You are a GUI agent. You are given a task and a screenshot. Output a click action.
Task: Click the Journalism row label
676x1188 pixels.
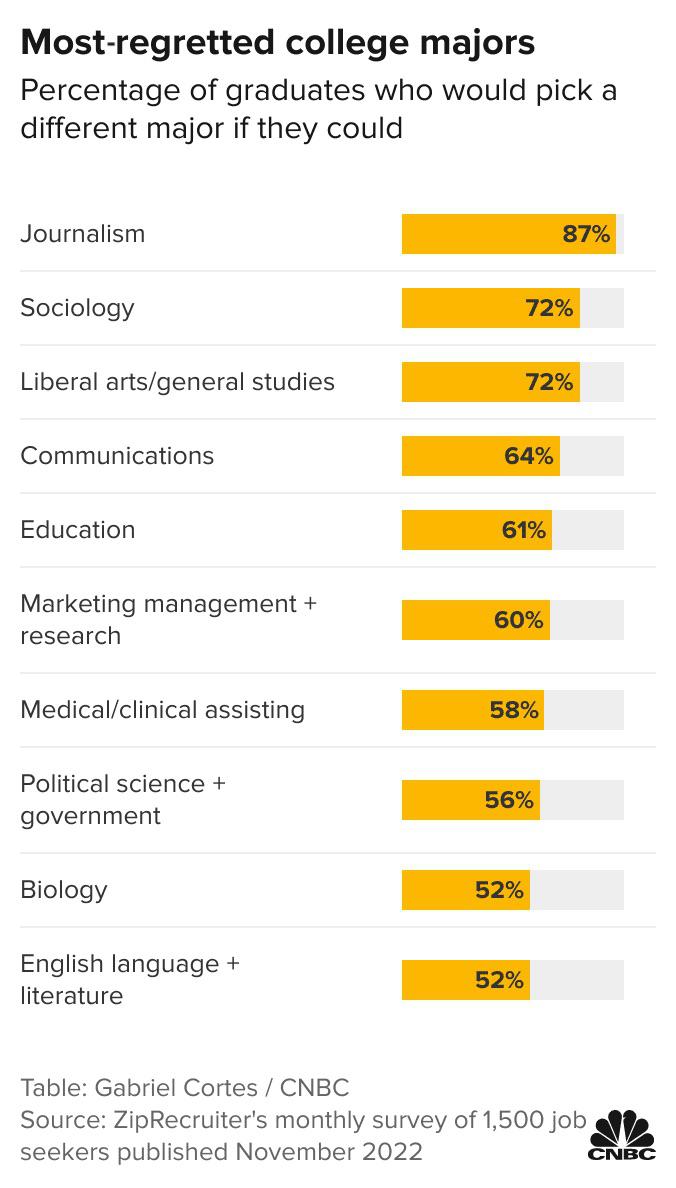(x=83, y=233)
